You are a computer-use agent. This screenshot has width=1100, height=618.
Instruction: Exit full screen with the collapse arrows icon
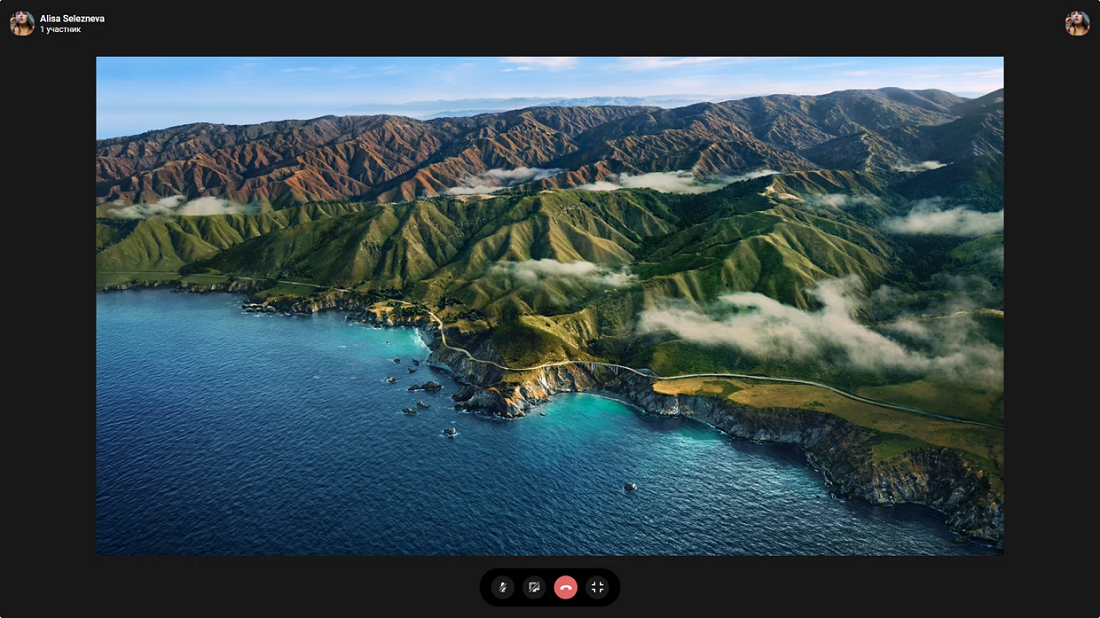click(x=597, y=587)
